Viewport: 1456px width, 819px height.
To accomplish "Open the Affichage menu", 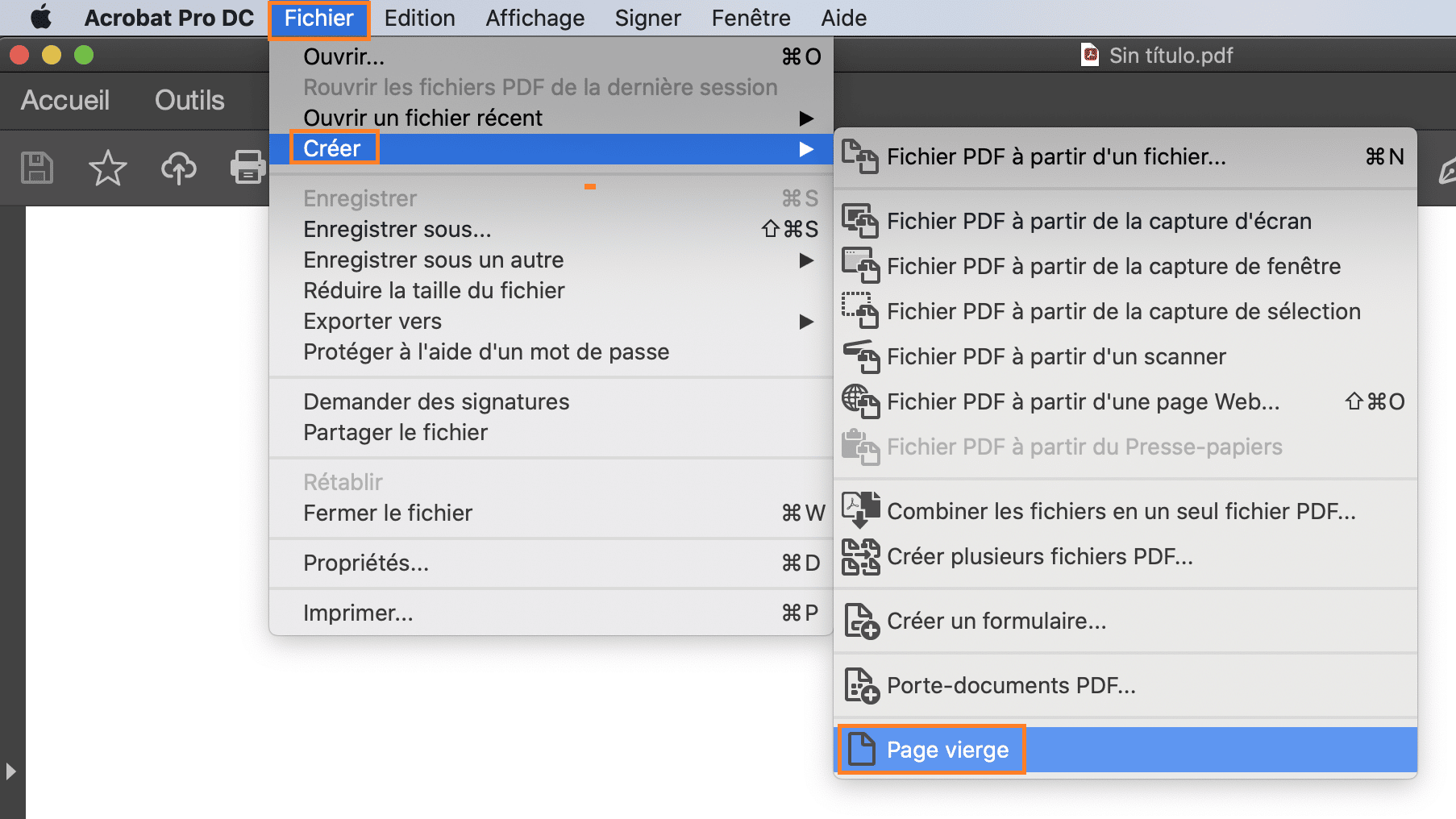I will coord(535,18).
